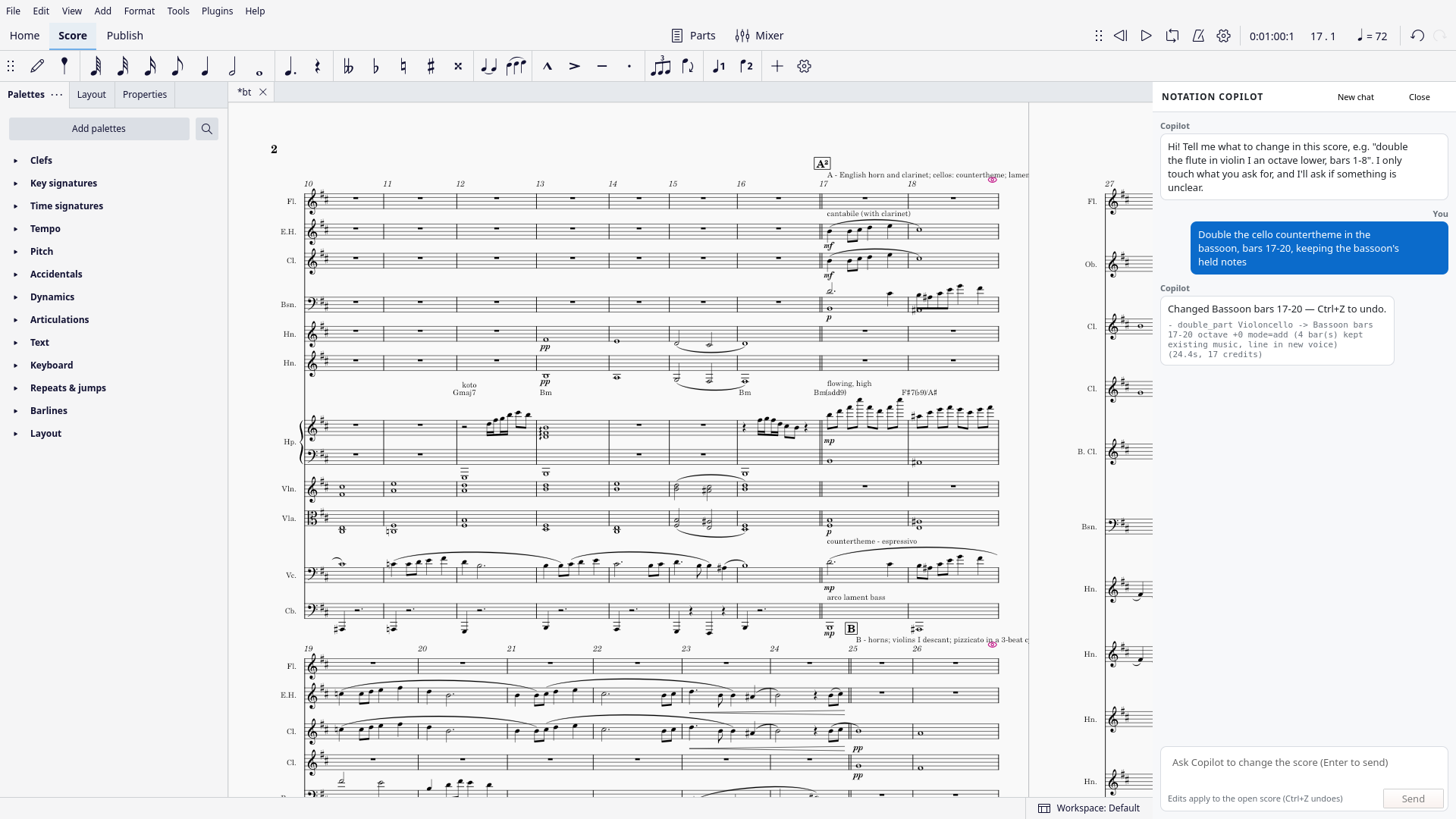The width and height of the screenshot is (1456, 819).
Task: Apply marcato articulation
Action: tap(548, 67)
